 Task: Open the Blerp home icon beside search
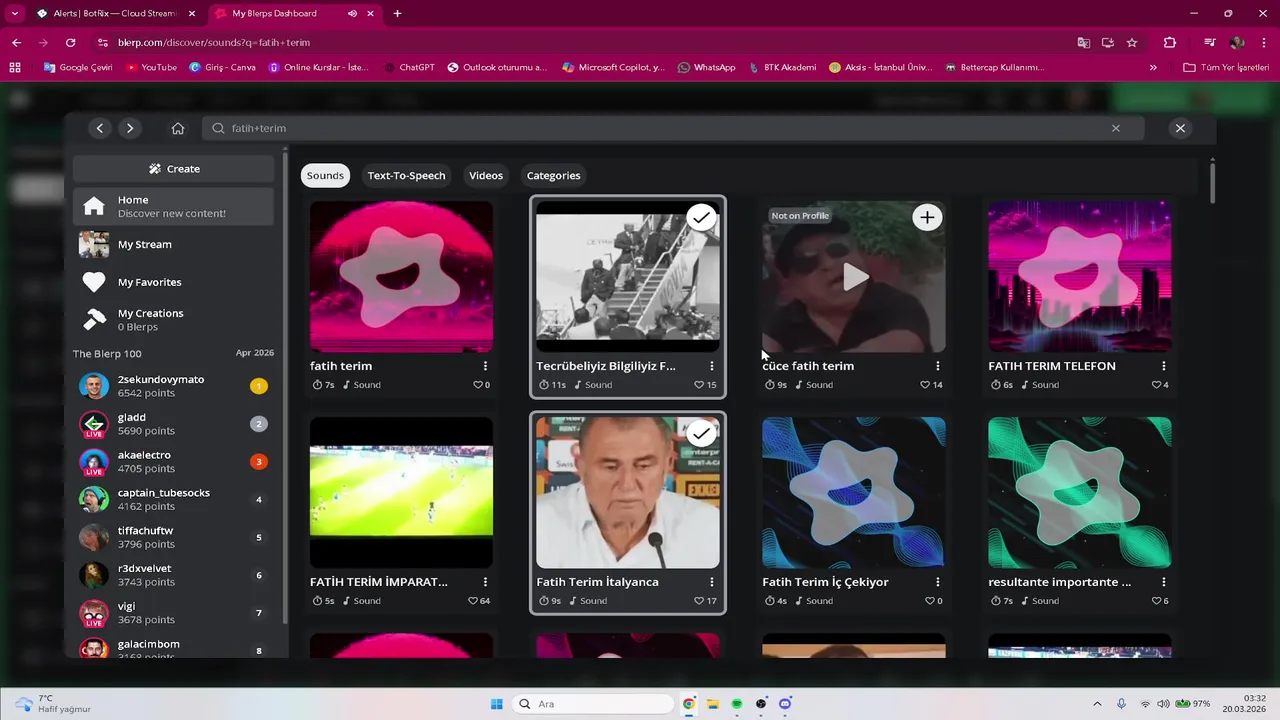tap(178, 128)
